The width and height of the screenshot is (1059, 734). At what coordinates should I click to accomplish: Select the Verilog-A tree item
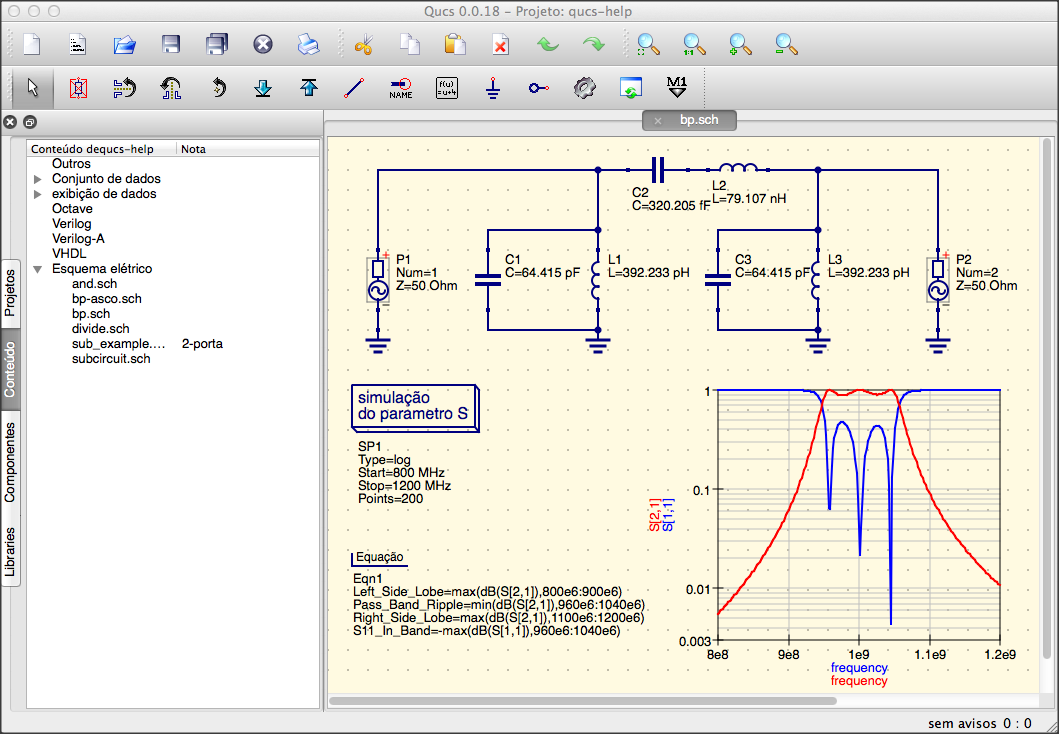[78, 238]
